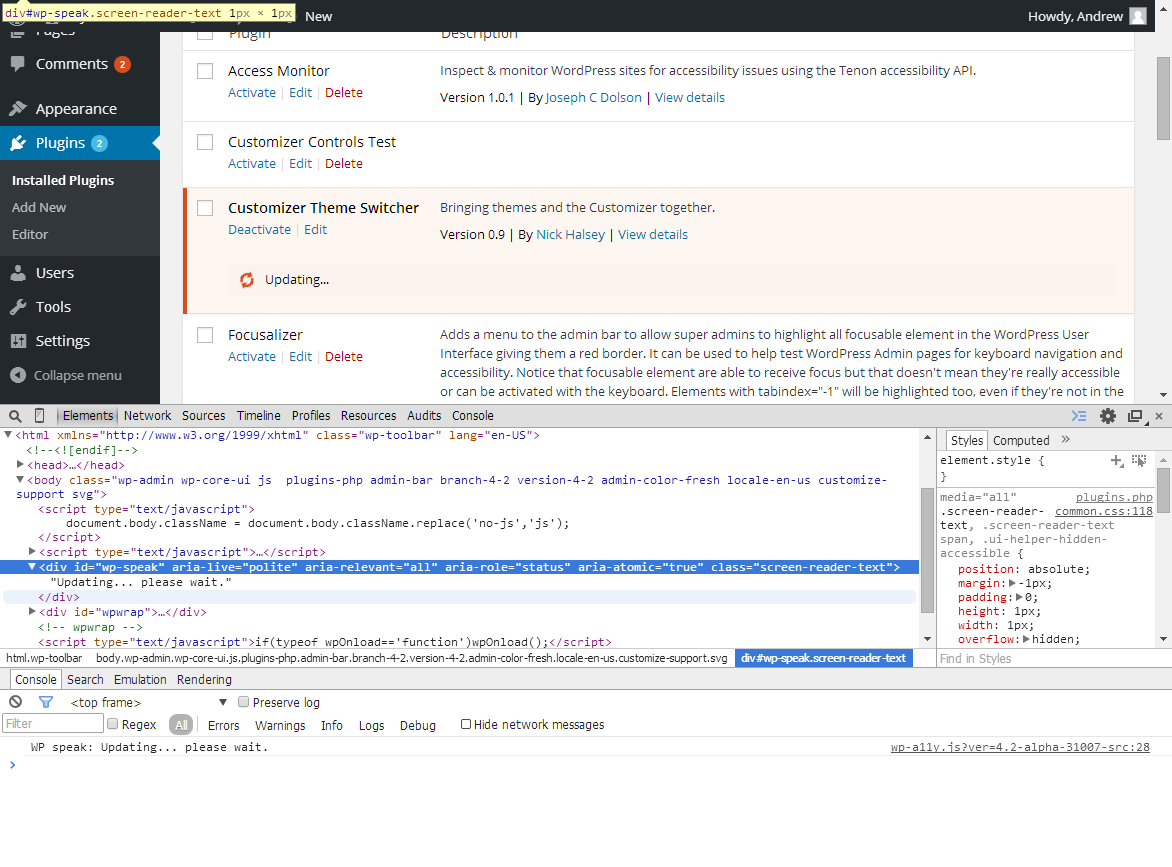Click the user avatar next to Howdy, Andrew
Image resolution: width=1172 pixels, height=867 pixels.
pos(1138,16)
